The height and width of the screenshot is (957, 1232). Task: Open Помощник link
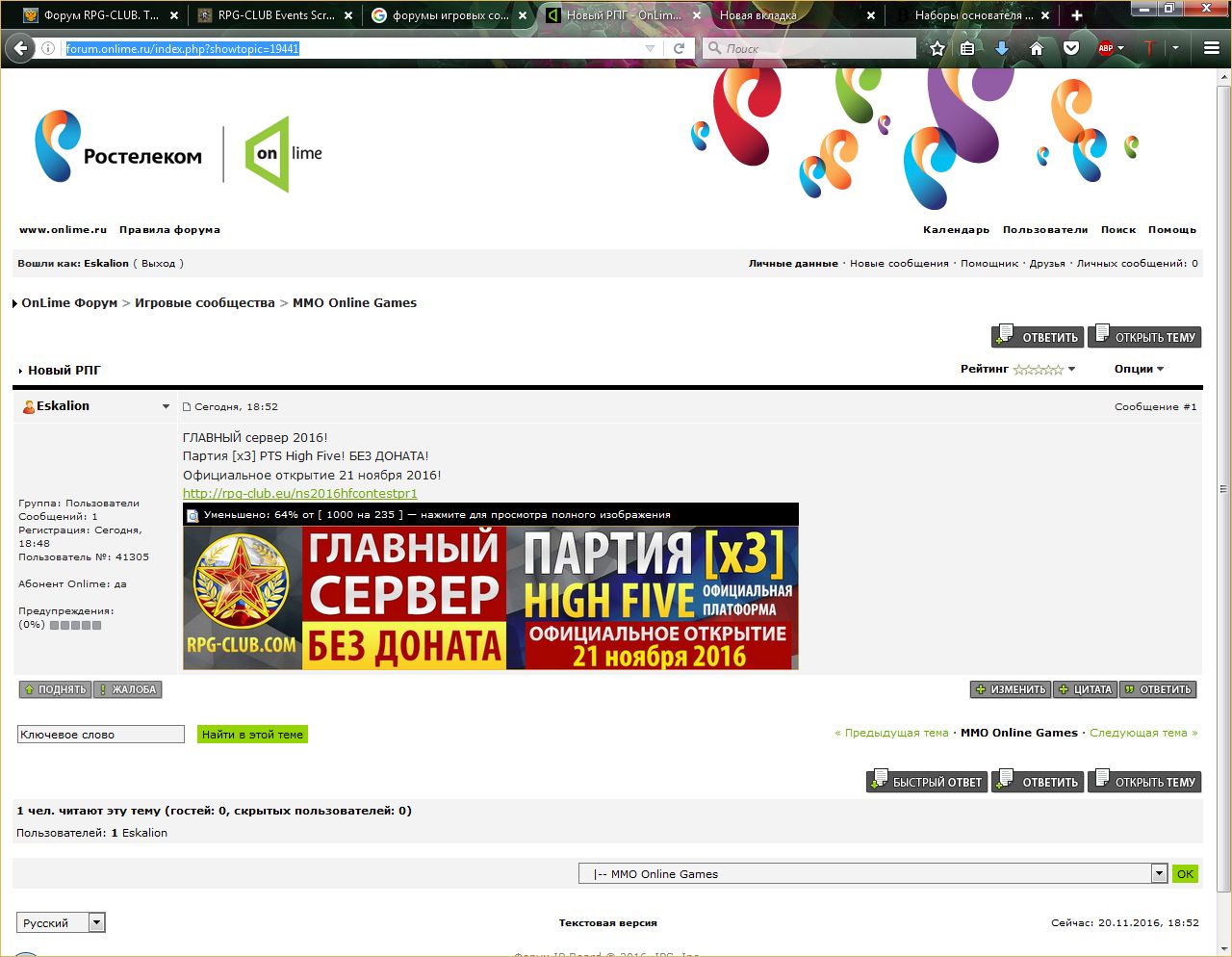click(989, 263)
